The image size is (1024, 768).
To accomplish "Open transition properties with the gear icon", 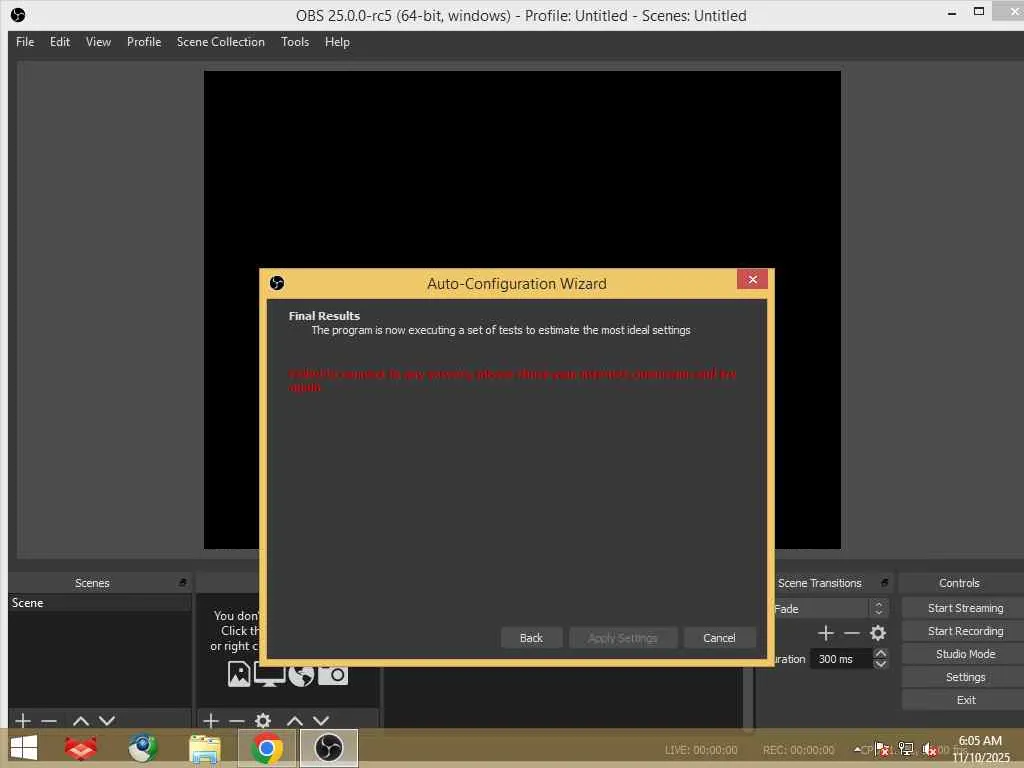I will tap(878, 633).
